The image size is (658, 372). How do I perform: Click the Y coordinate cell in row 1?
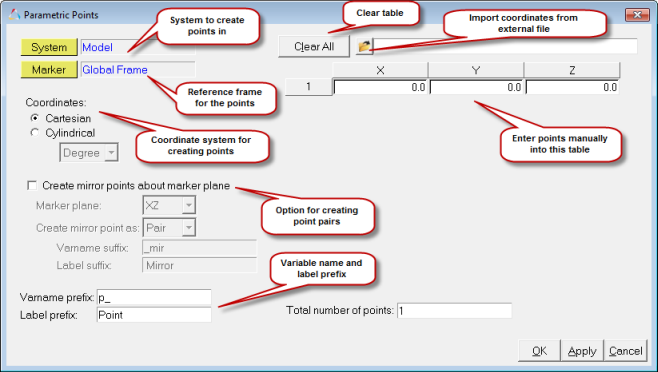click(x=476, y=87)
